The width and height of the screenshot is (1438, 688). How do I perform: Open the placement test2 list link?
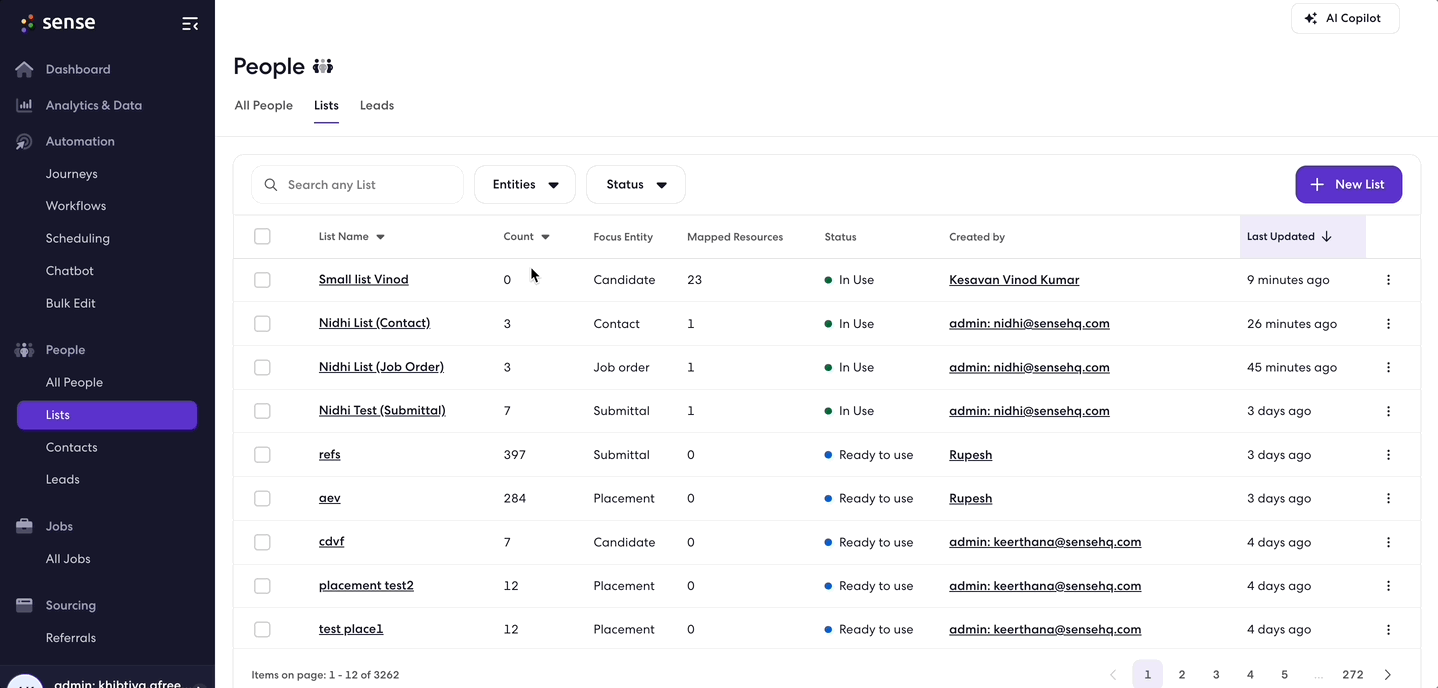366,586
